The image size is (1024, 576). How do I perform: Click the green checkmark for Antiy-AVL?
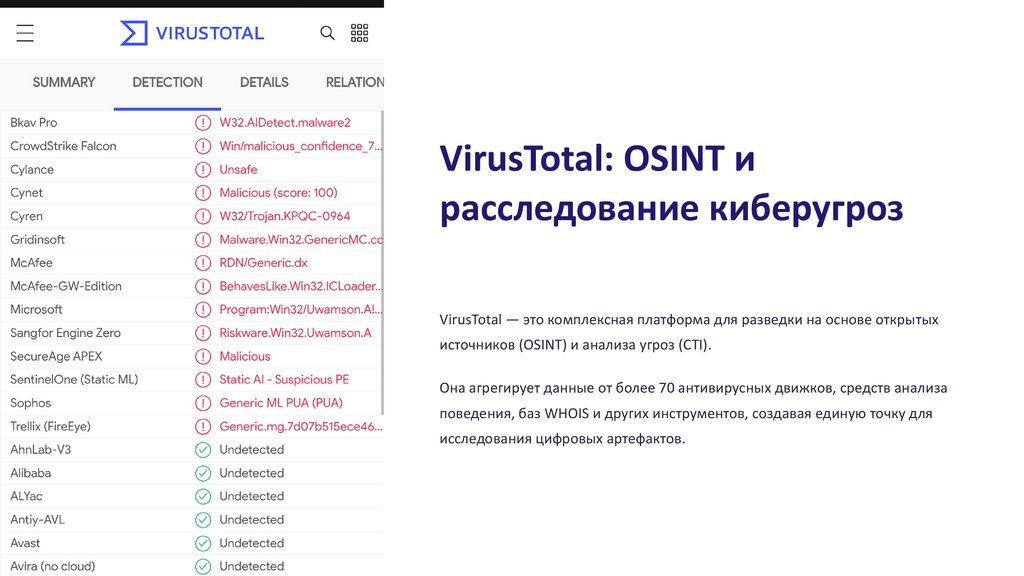[x=203, y=520]
